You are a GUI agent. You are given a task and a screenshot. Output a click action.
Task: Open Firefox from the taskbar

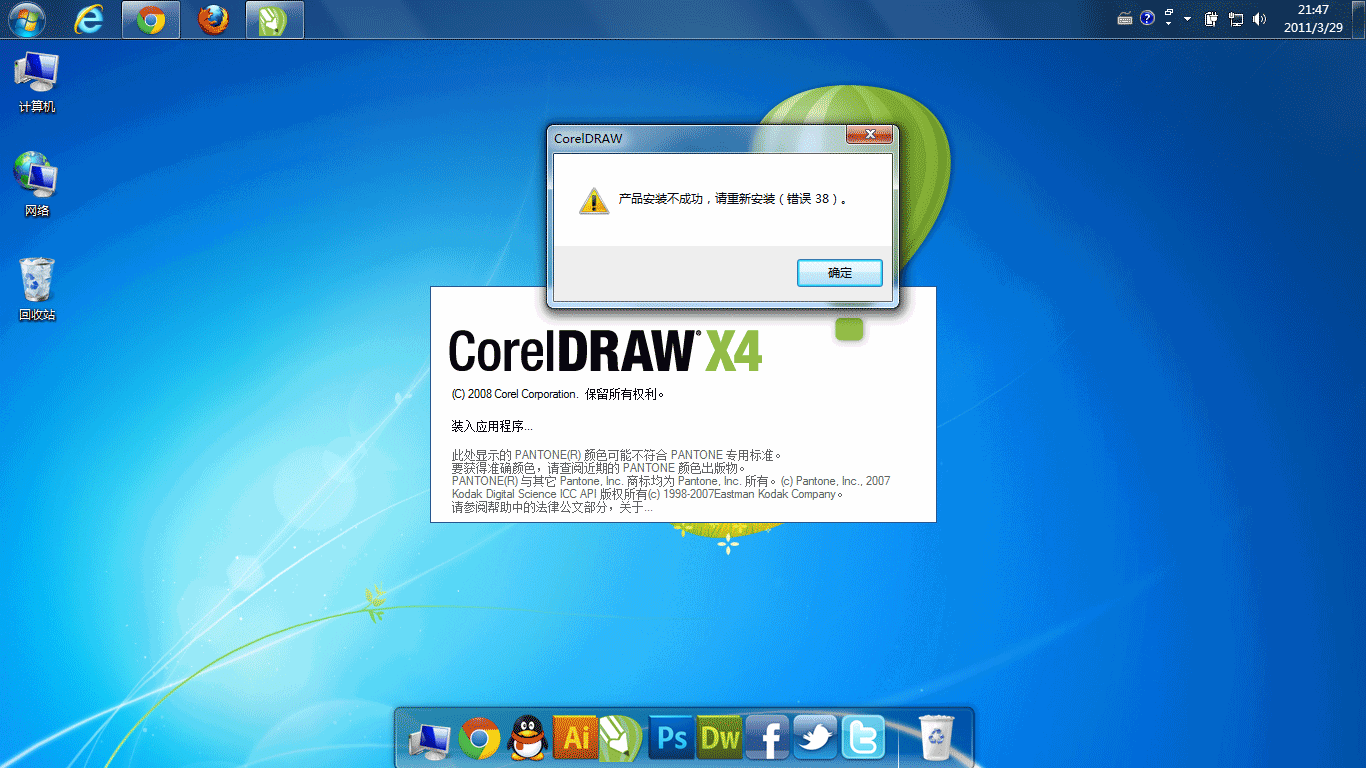click(x=213, y=19)
